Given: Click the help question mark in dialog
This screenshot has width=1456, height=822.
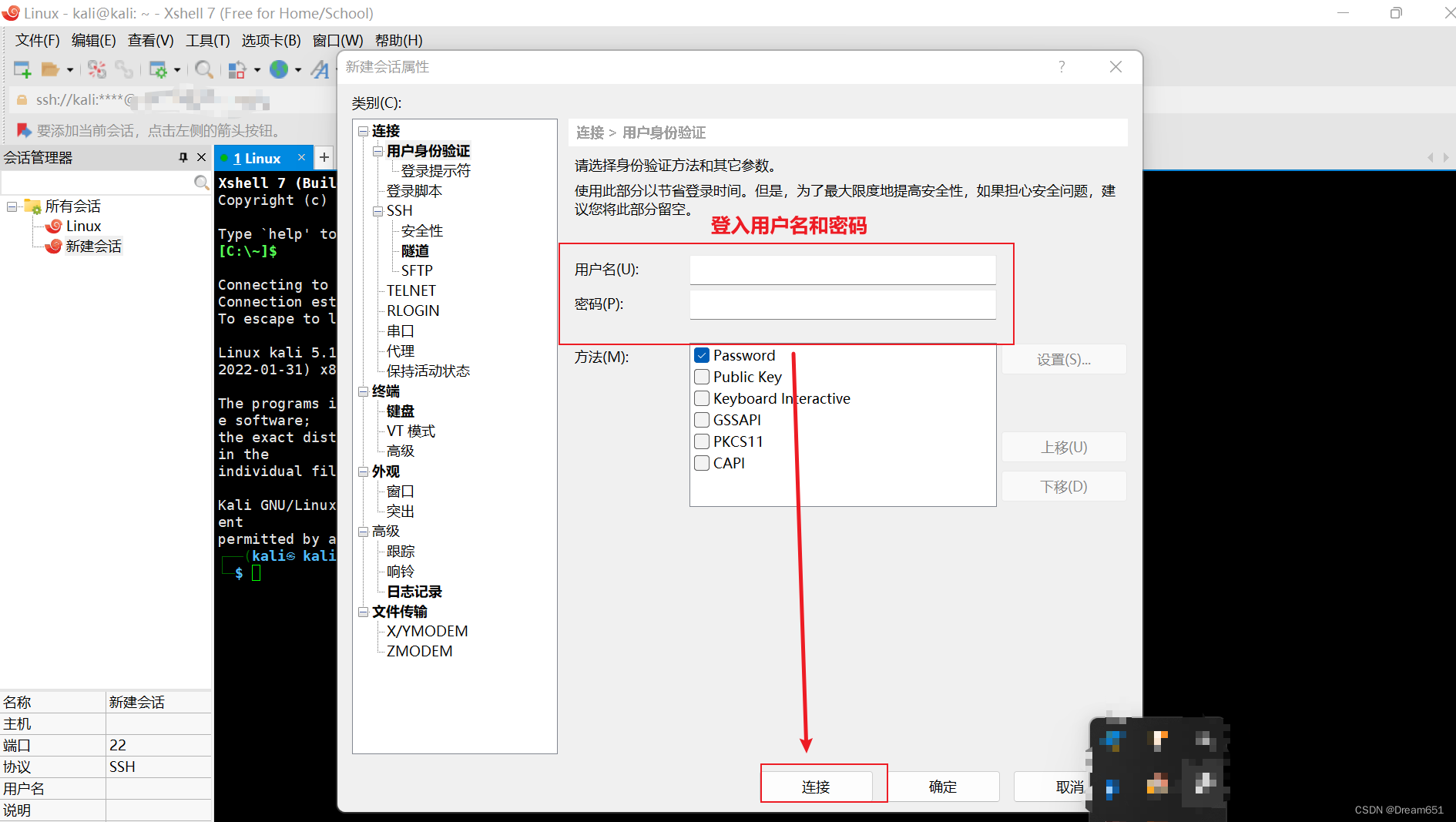Looking at the screenshot, I should [x=1062, y=66].
